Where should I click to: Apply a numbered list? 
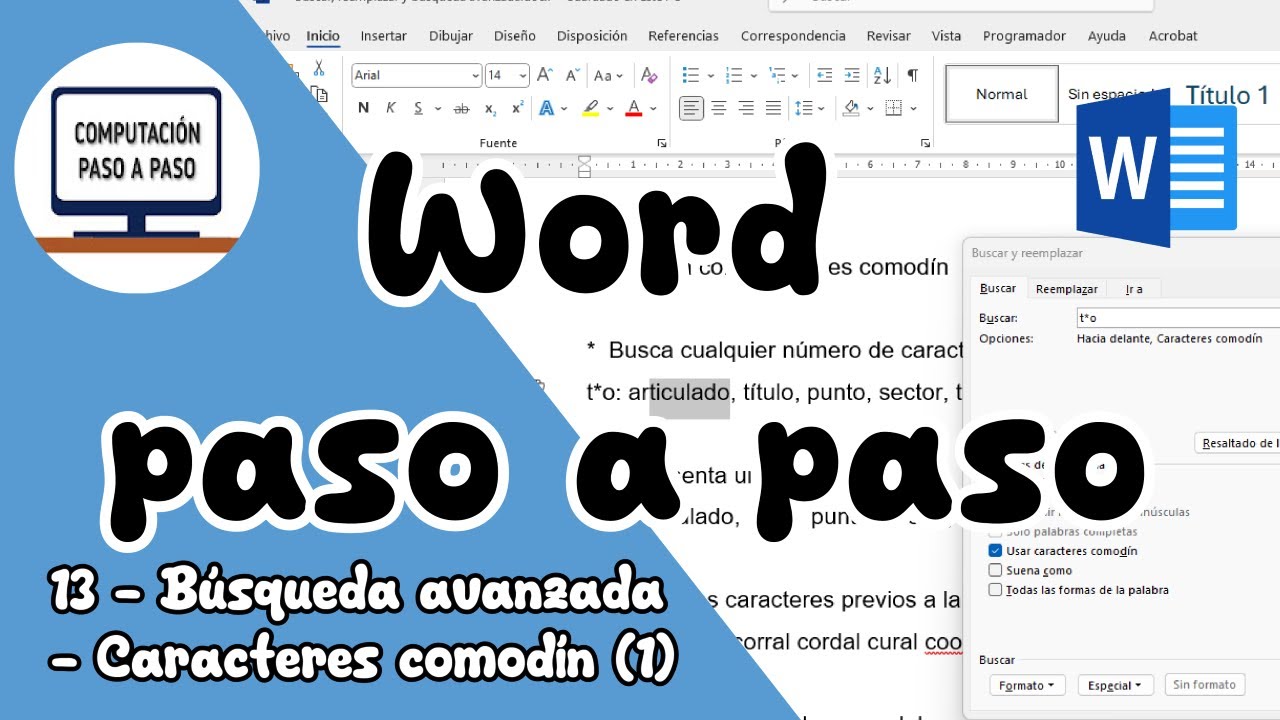734,75
